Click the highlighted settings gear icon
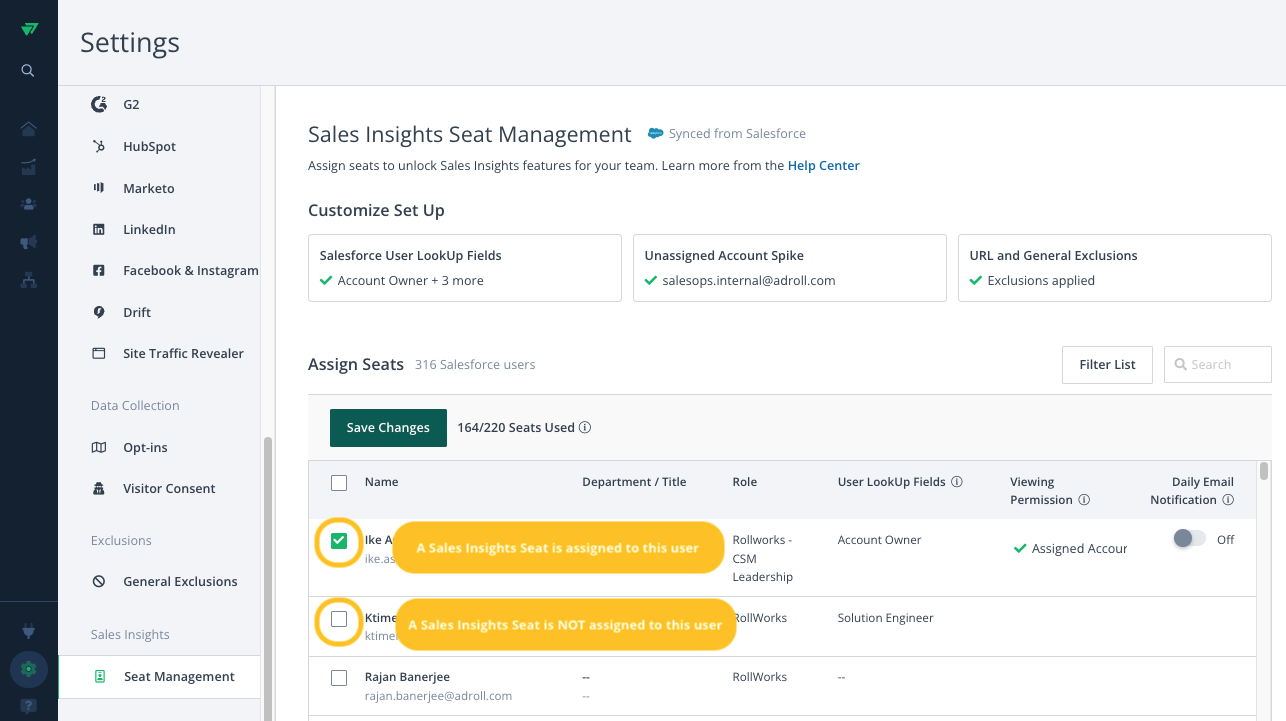Viewport: 1286px width, 721px height. coord(29,669)
